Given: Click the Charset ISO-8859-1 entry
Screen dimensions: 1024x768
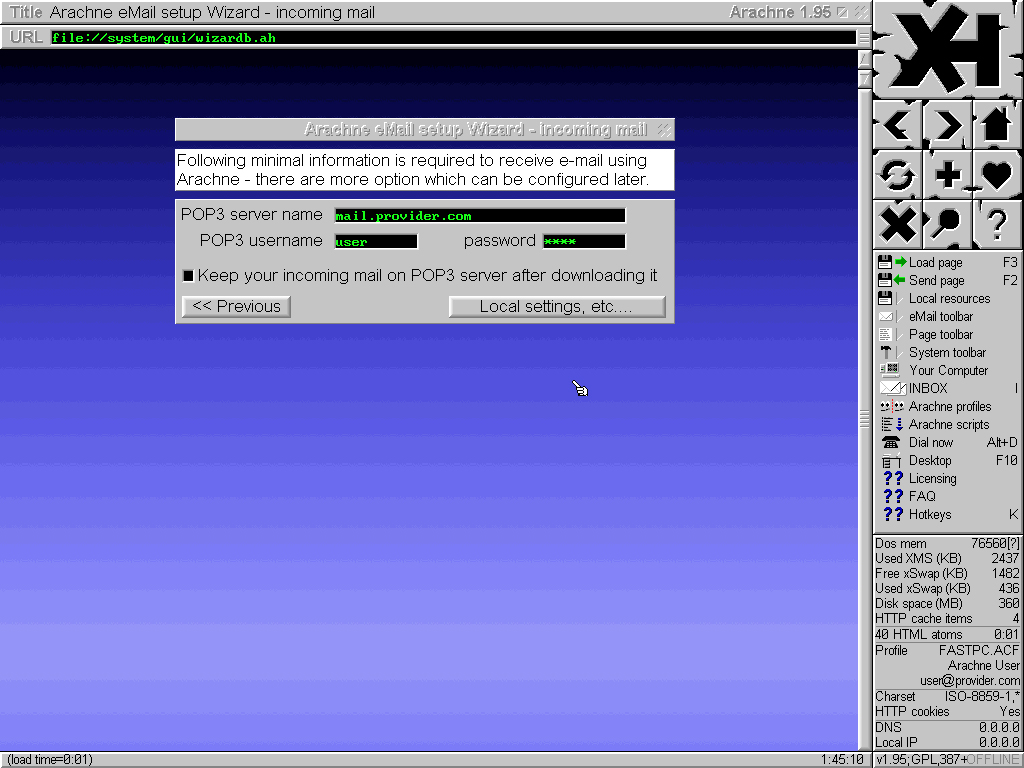Looking at the screenshot, I should pyautogui.click(x=948, y=696).
